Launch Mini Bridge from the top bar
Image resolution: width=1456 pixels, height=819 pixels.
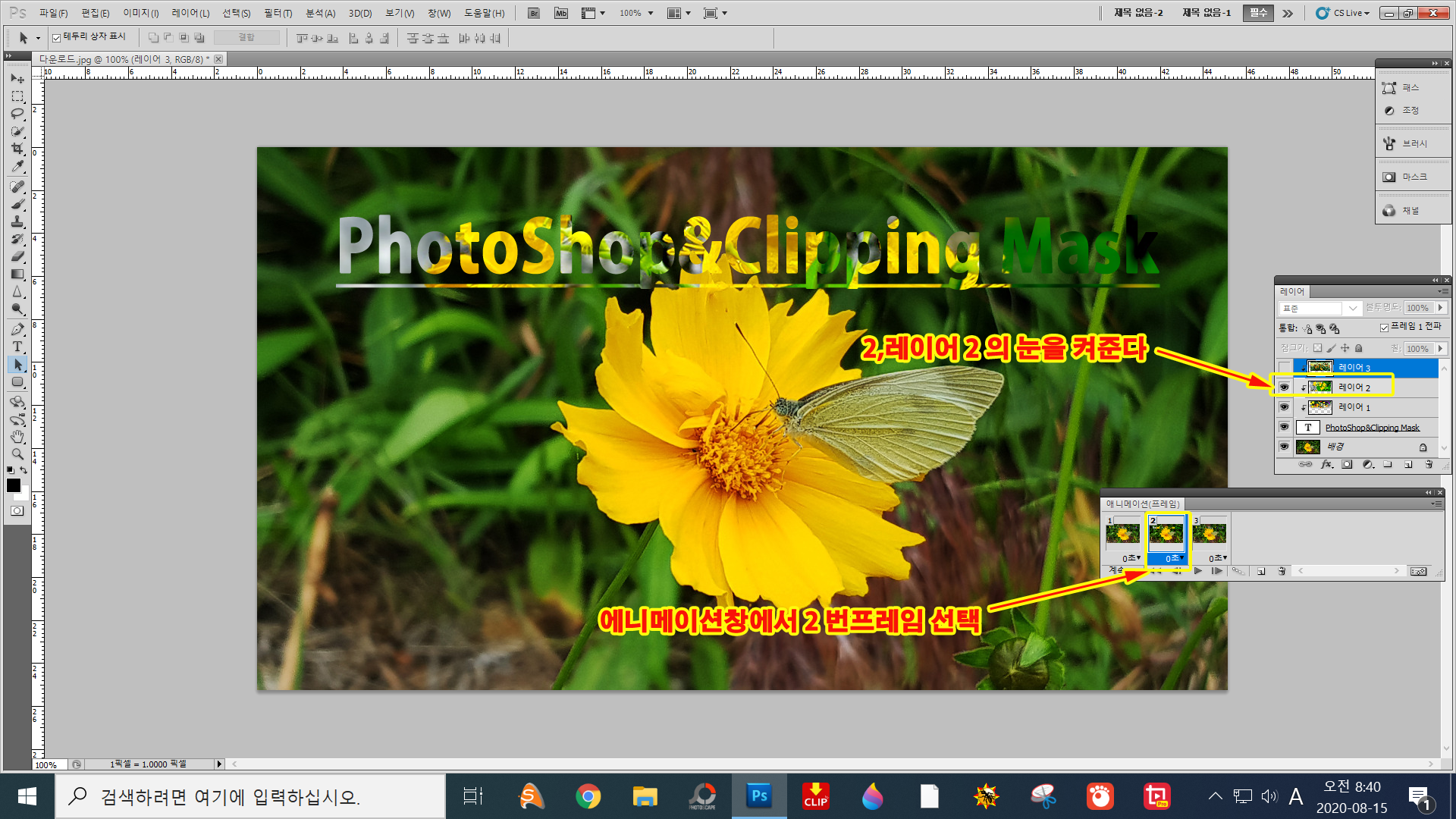point(561,13)
